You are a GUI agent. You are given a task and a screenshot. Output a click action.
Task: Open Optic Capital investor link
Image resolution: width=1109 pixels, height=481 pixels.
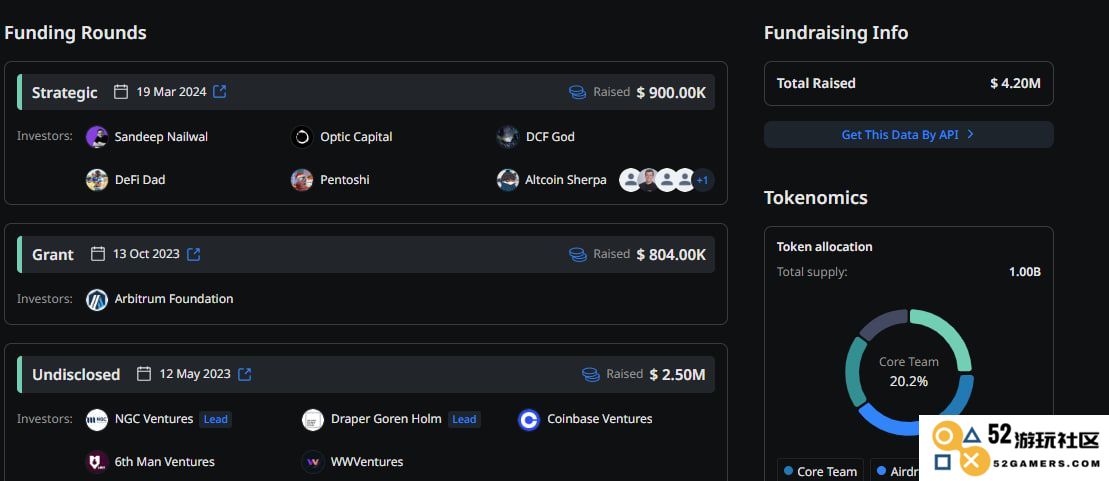point(356,137)
